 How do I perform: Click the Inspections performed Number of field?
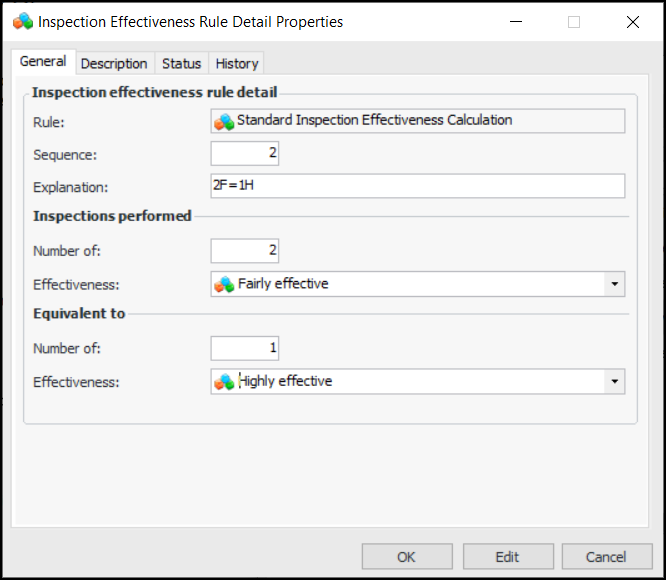(x=245, y=250)
